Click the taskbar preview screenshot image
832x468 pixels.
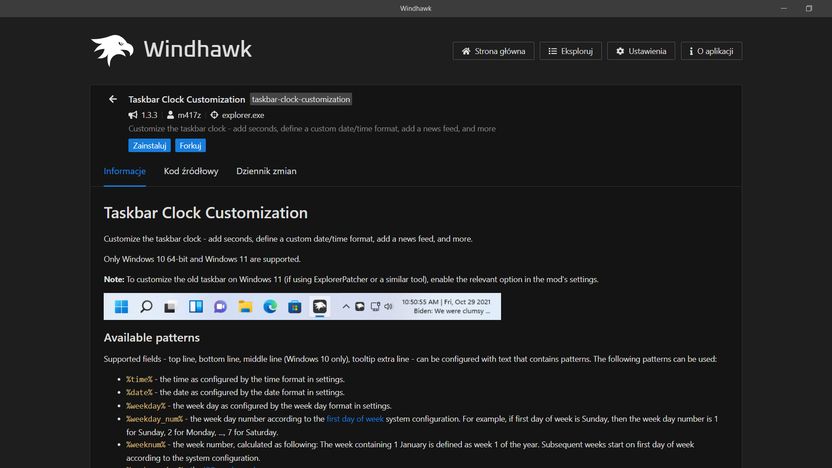302,306
